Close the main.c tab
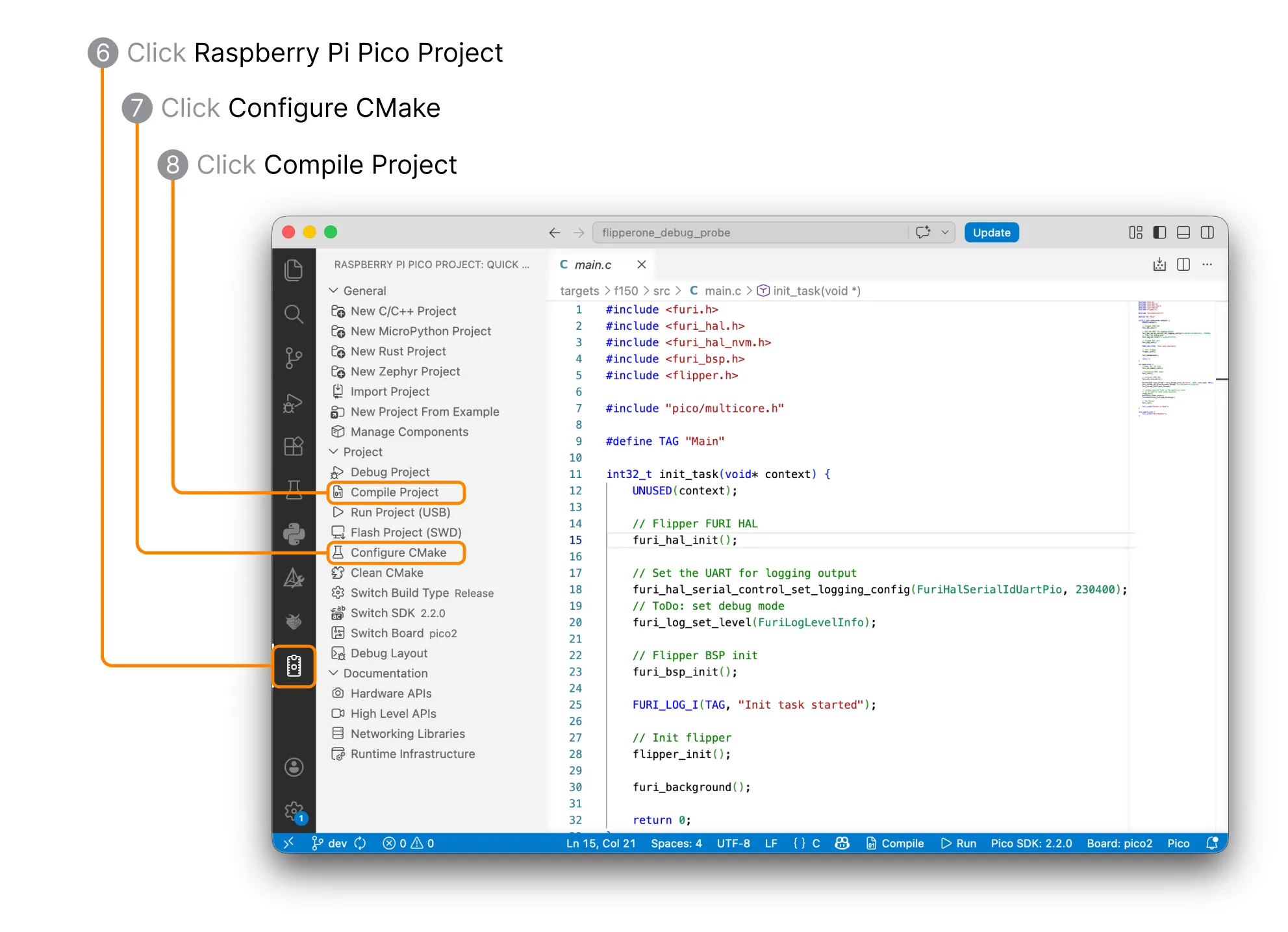The width and height of the screenshot is (1288, 932). coord(642,264)
